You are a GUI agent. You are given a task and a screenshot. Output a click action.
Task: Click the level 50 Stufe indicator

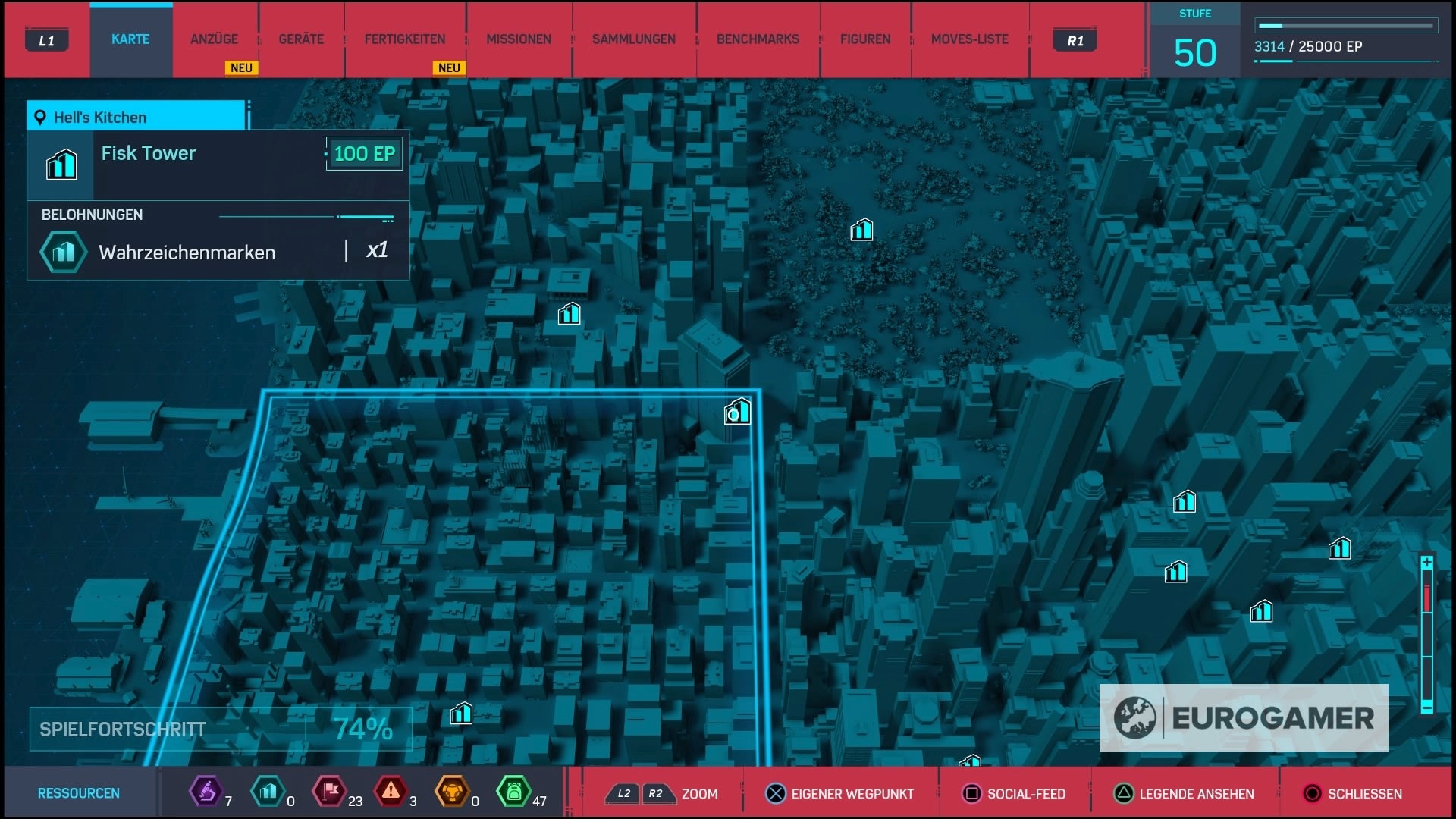(x=1195, y=42)
